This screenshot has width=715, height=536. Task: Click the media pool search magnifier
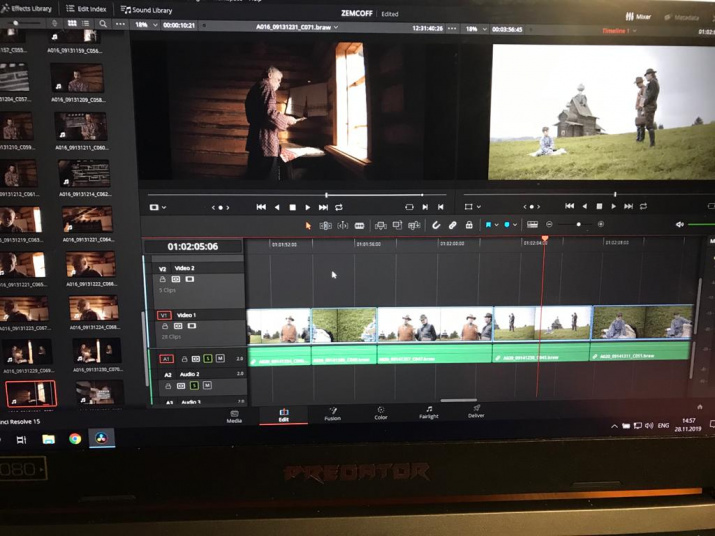(x=103, y=24)
